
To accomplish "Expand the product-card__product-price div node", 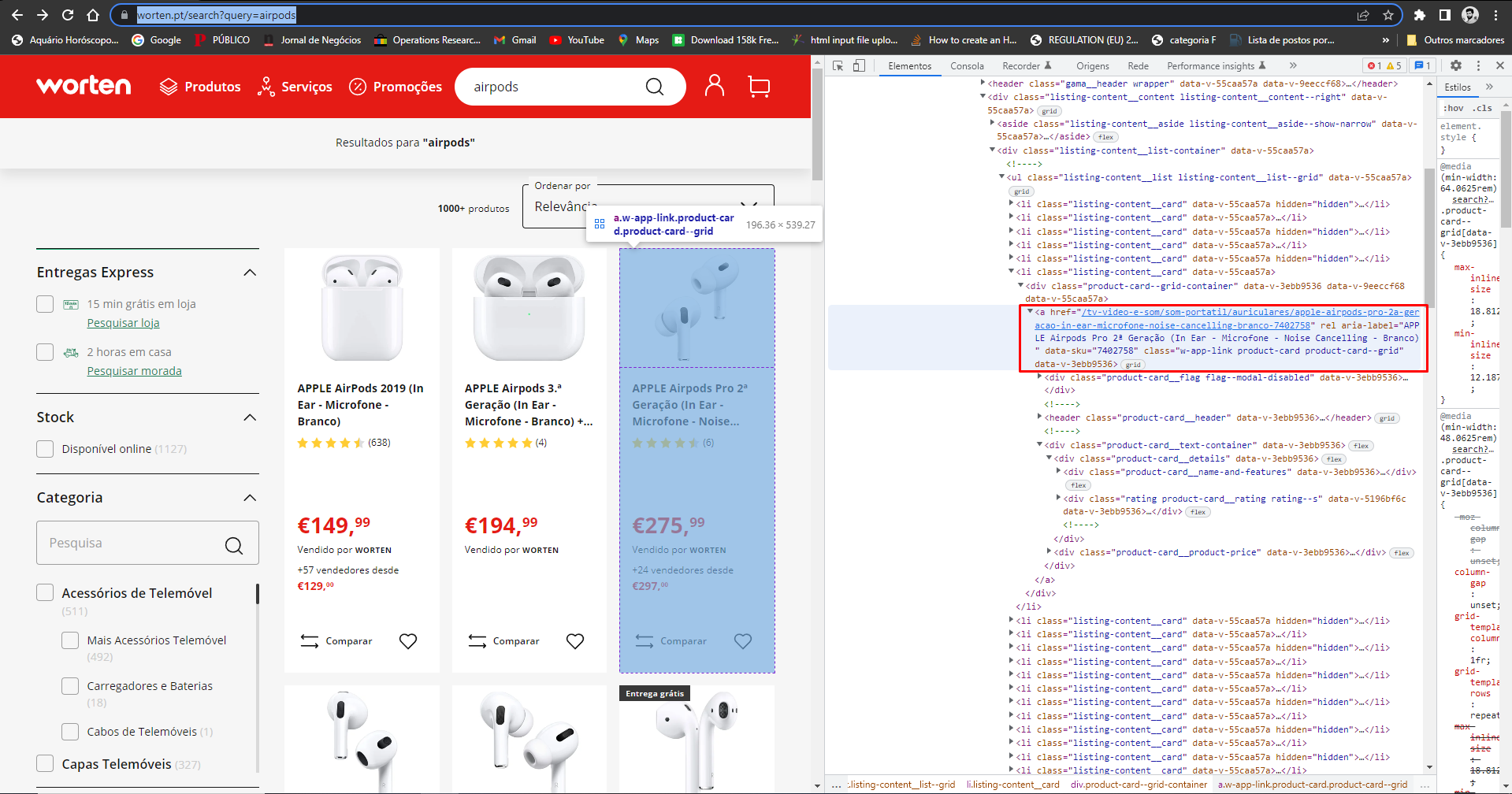I will pyautogui.click(x=1049, y=551).
